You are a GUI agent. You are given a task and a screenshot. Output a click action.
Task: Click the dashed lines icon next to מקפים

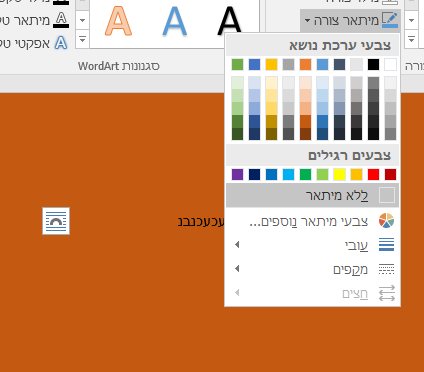pyautogui.click(x=387, y=269)
